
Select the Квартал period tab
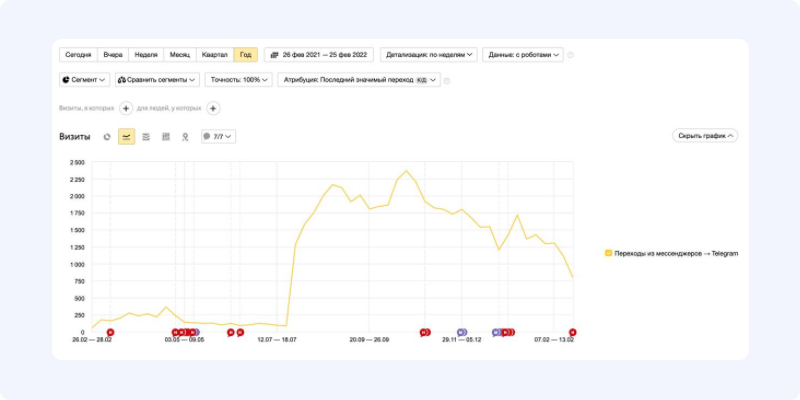click(215, 55)
